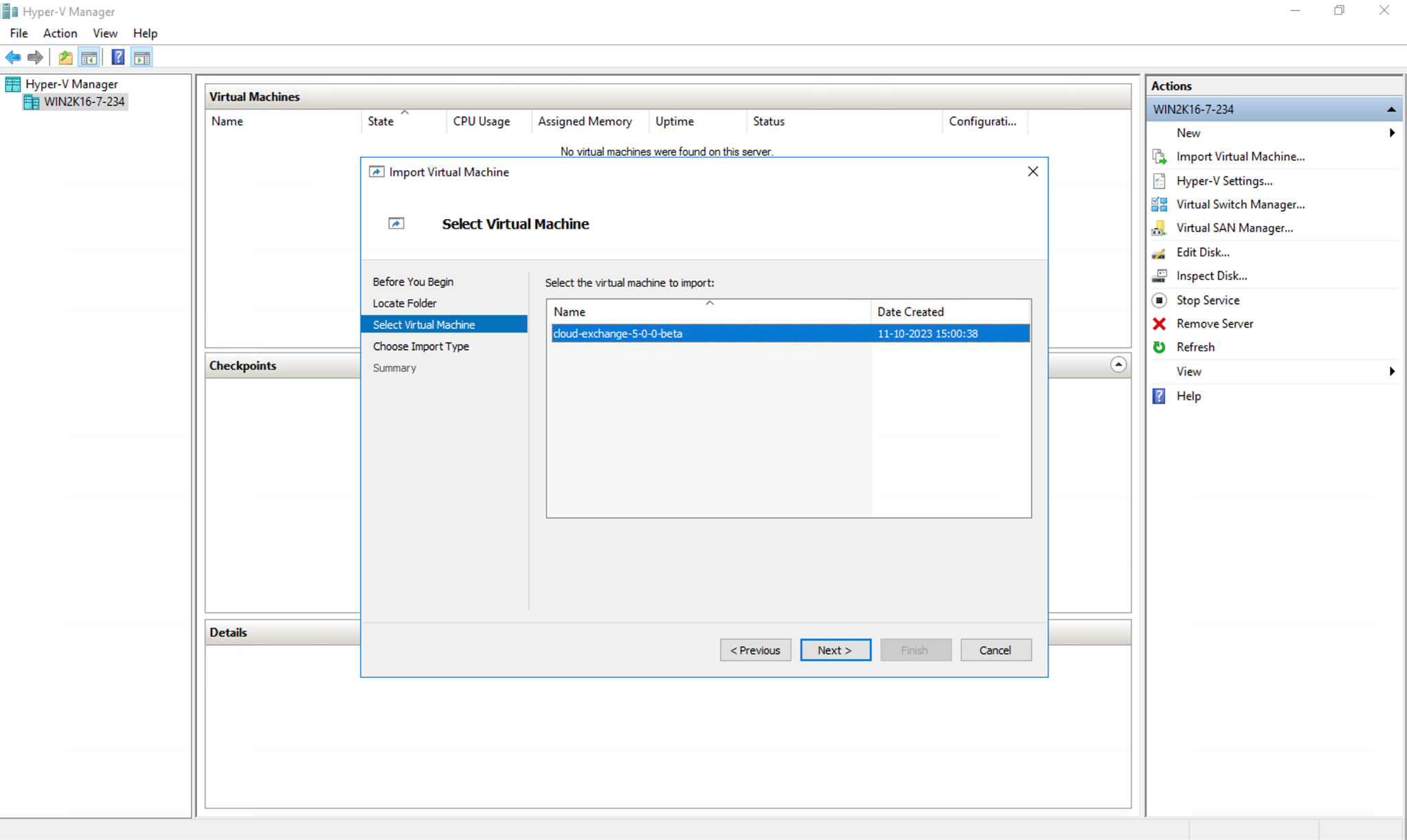This screenshot has height=840, width=1407.
Task: Sort Virtual Machines by State column
Action: pyautogui.click(x=404, y=122)
